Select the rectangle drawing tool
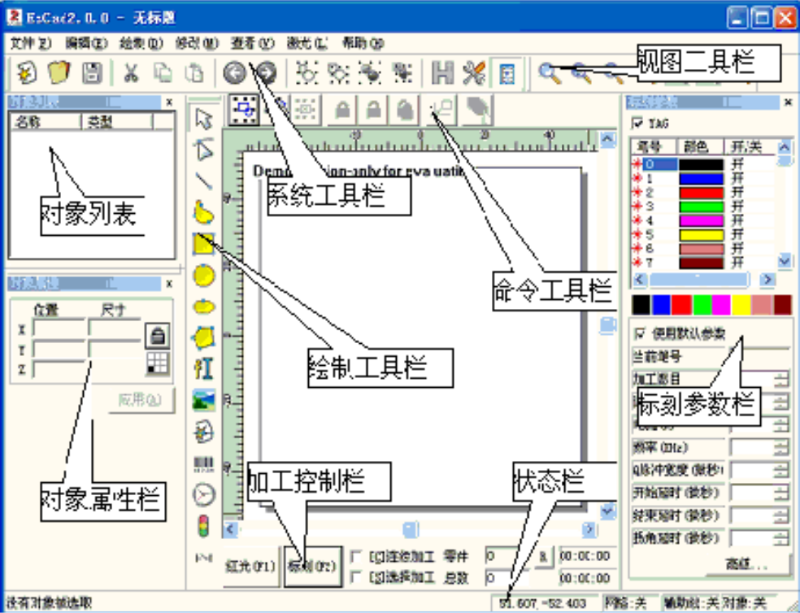800x613 pixels. (203, 242)
